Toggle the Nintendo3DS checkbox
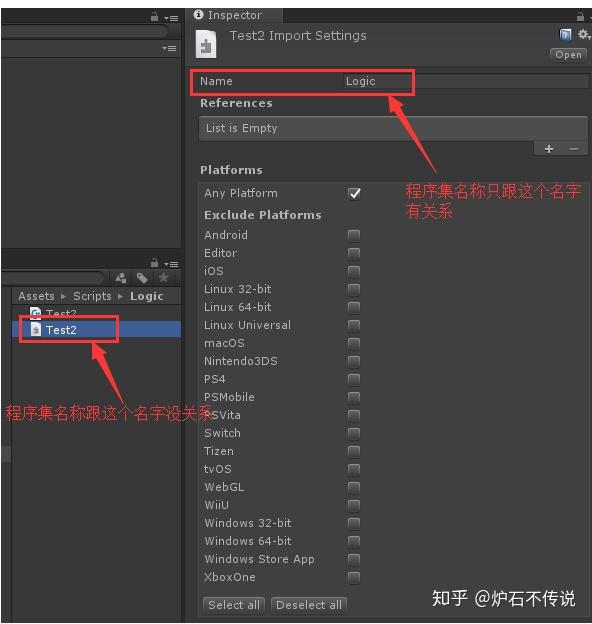This screenshot has height=624, width=592. tap(354, 361)
